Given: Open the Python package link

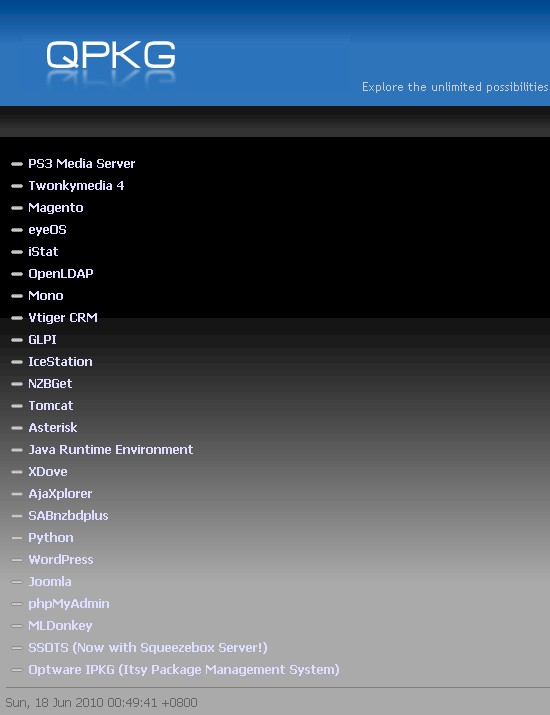Looking at the screenshot, I should point(51,538).
